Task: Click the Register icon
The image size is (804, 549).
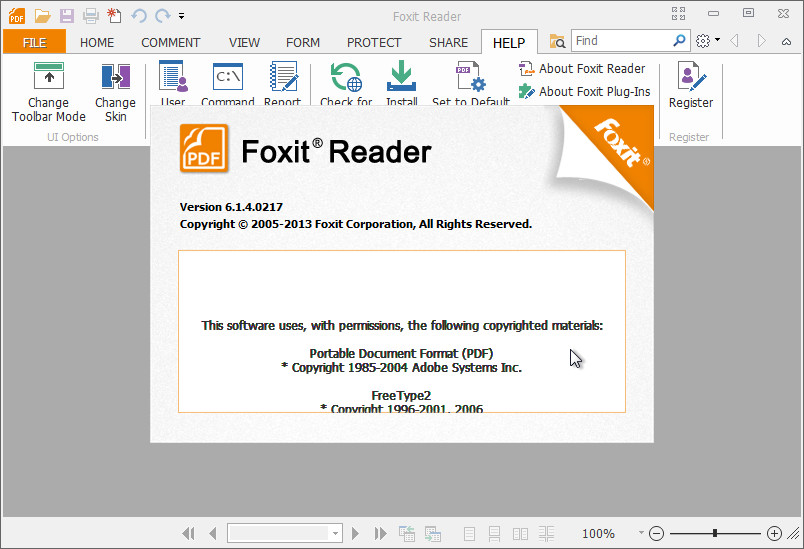Action: point(691,76)
